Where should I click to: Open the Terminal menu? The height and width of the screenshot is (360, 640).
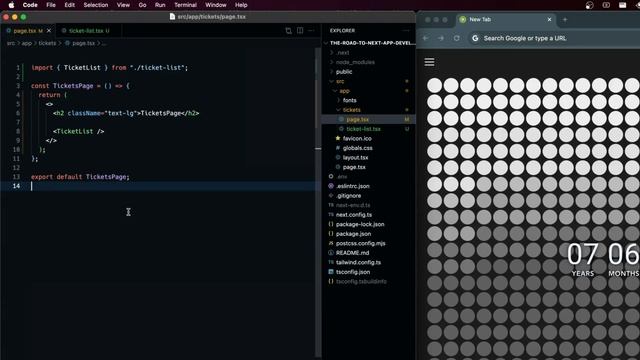tap(185, 5)
